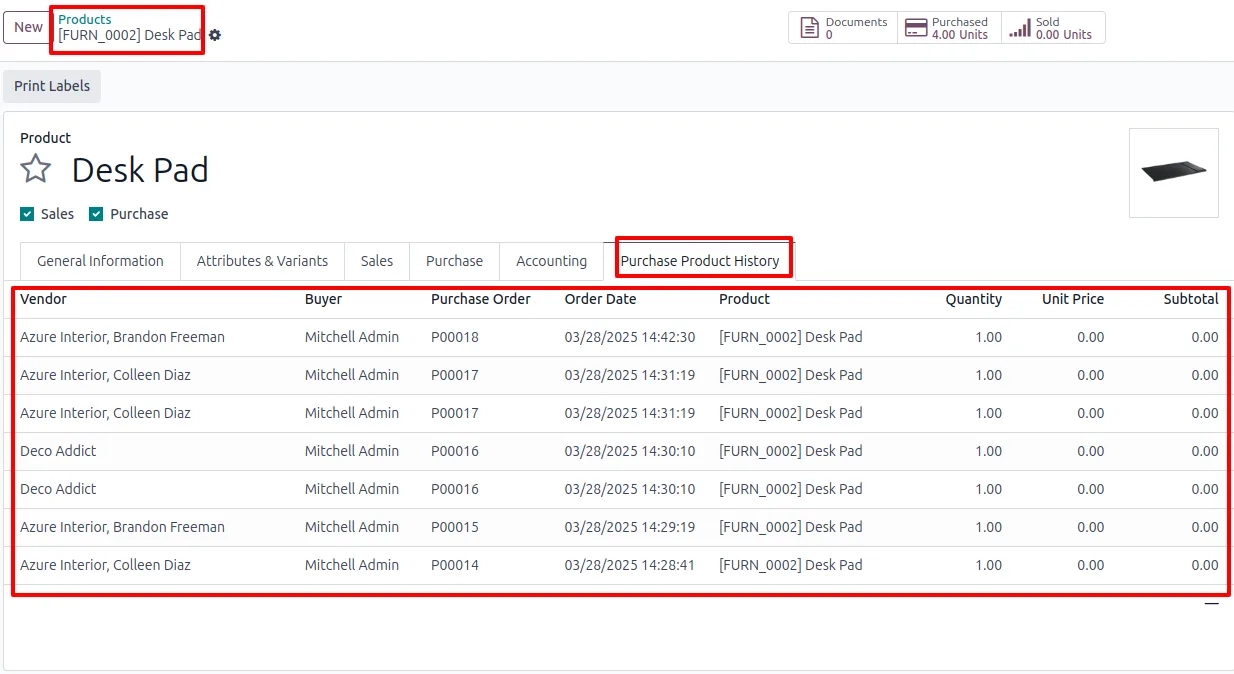Click Azure Interior, Colleen Diaz in P00014 row
The image size is (1234, 674).
tap(105, 565)
